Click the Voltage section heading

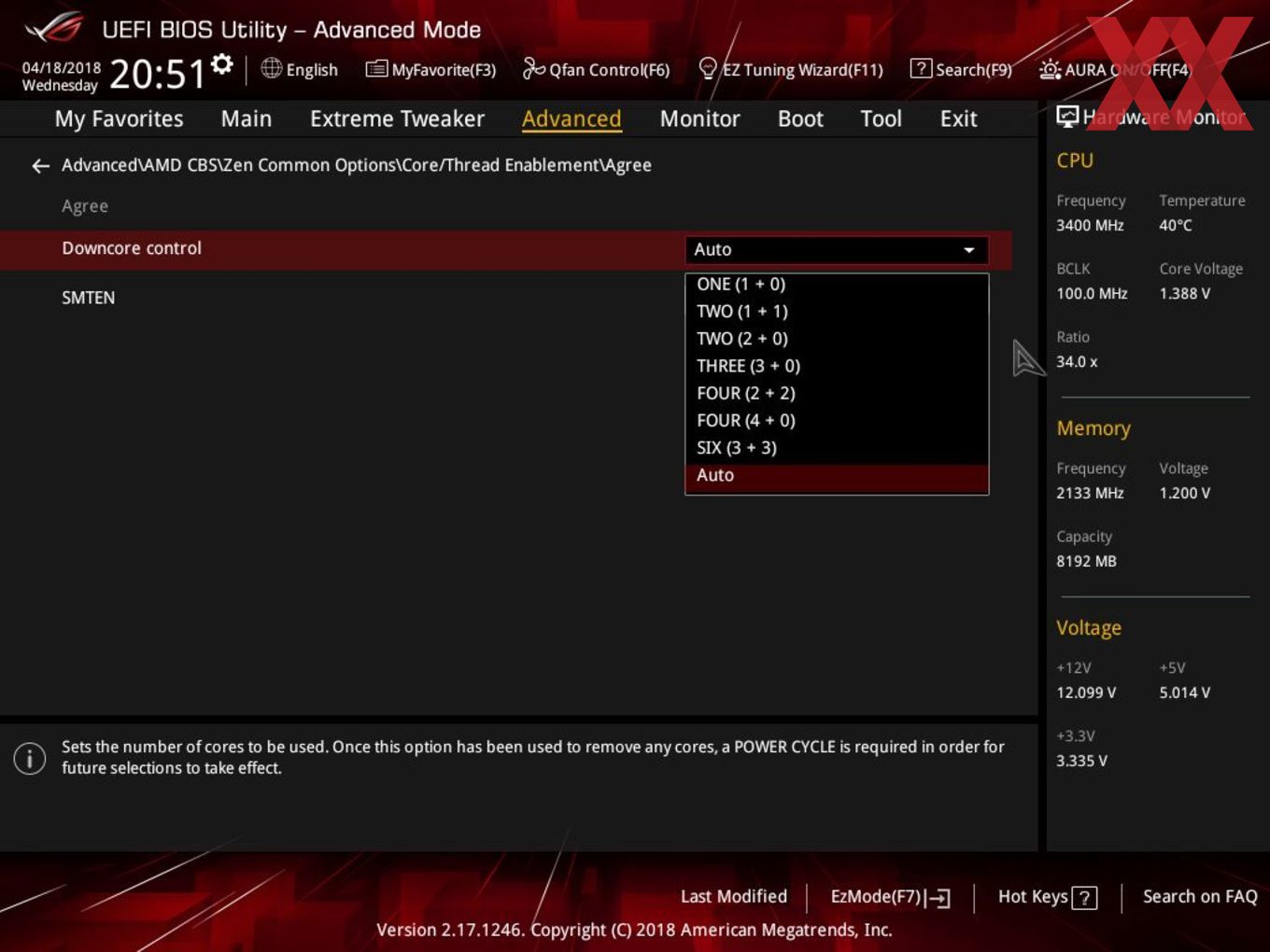pyautogui.click(x=1089, y=629)
